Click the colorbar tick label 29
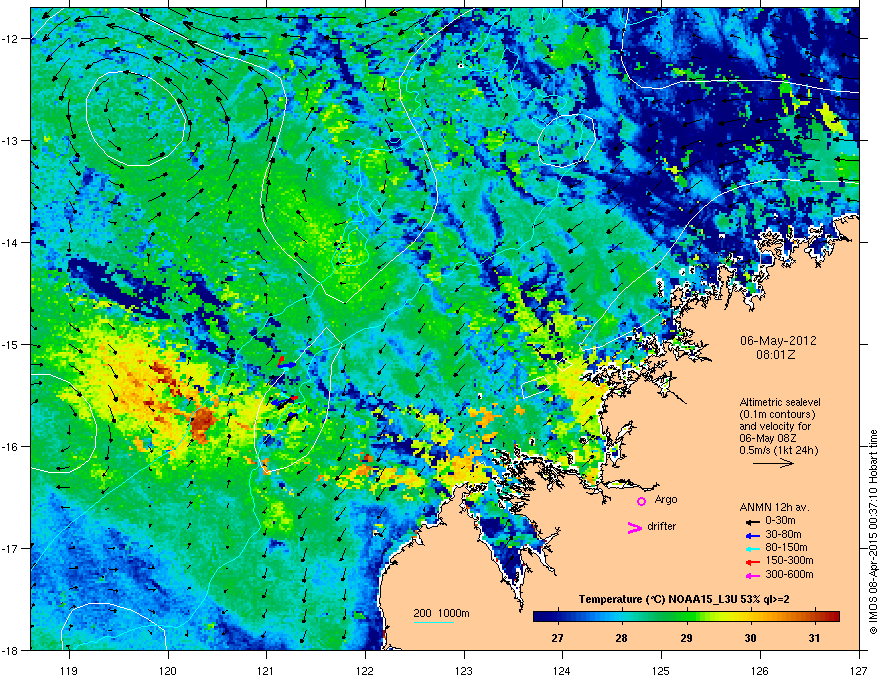This screenshot has height=680, width=880. [x=686, y=638]
